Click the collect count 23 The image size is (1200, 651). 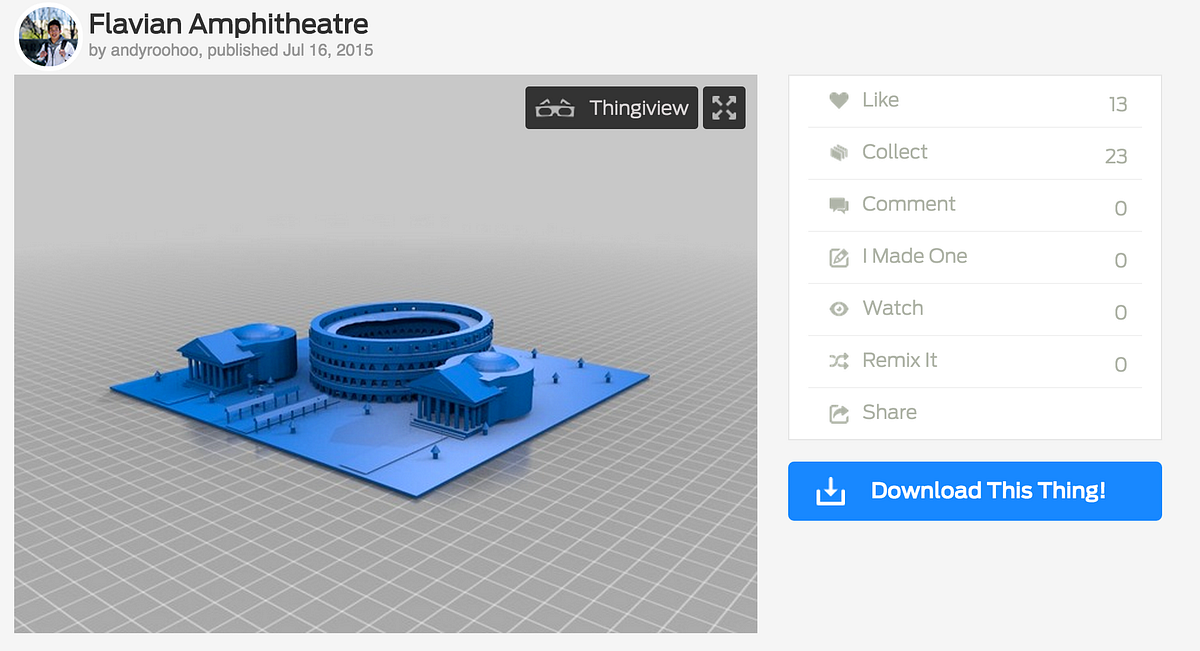1116,156
